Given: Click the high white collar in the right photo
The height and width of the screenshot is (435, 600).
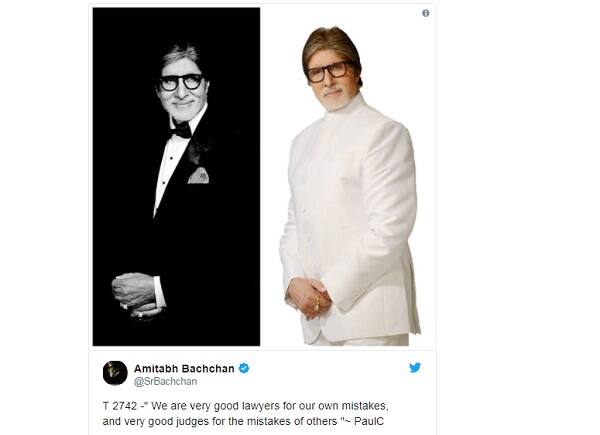Looking at the screenshot, I should [344, 105].
